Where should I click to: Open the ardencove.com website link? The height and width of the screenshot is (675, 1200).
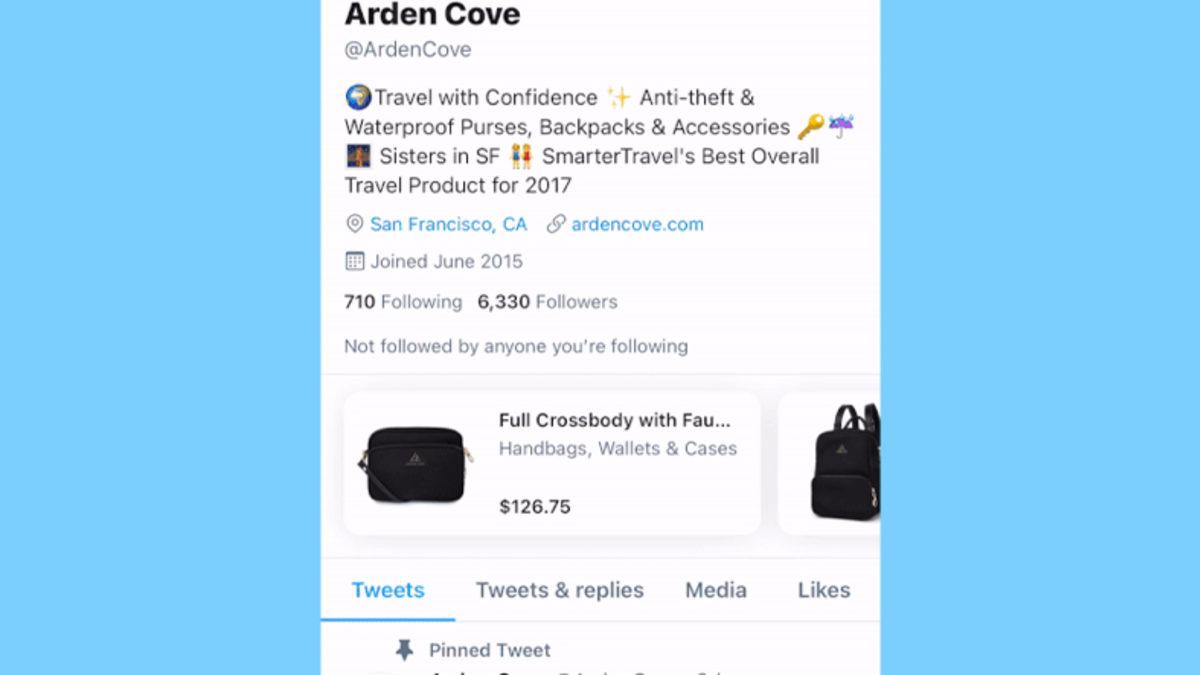637,224
